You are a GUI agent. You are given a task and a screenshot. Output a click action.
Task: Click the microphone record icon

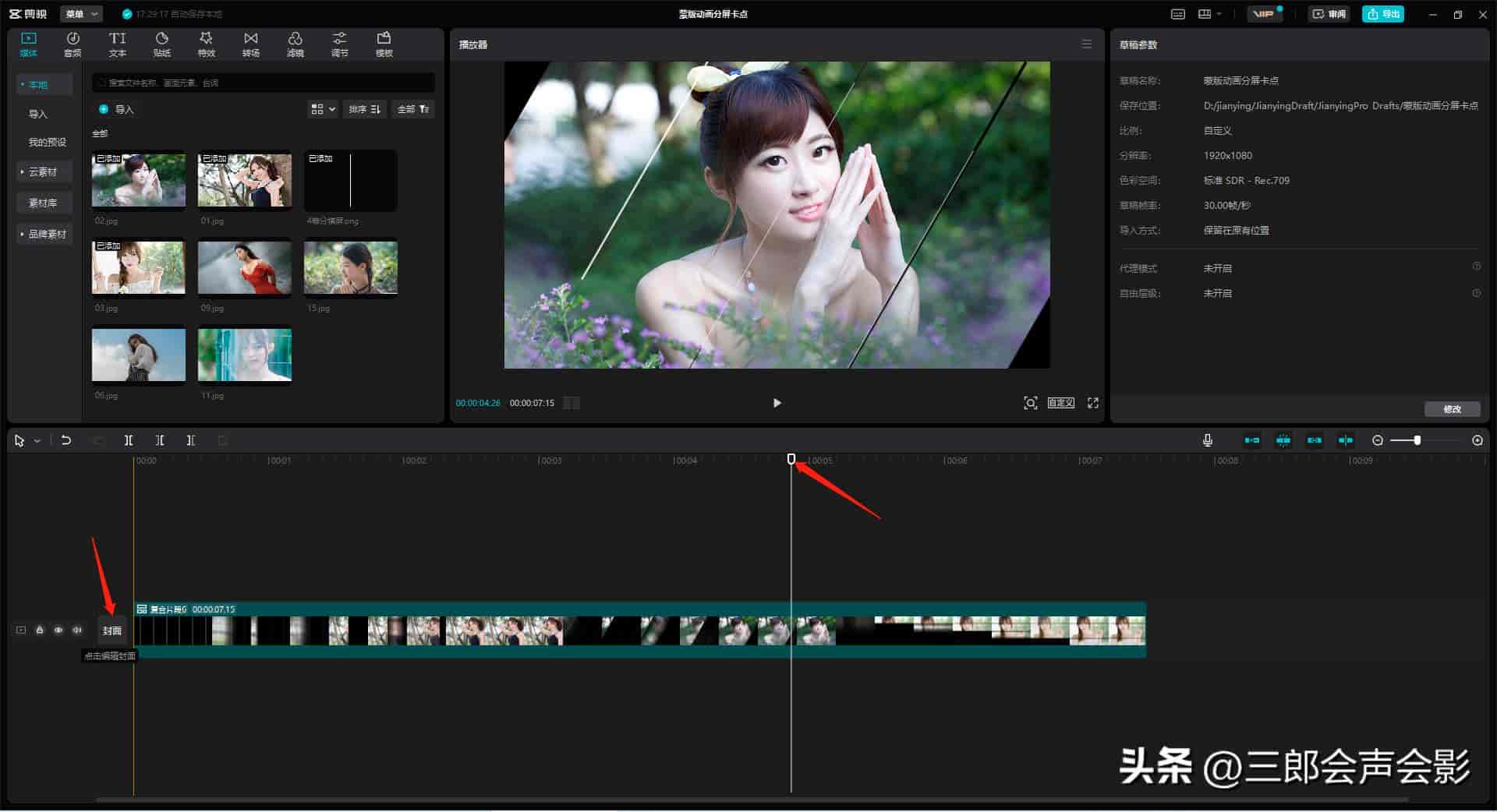pos(1208,440)
